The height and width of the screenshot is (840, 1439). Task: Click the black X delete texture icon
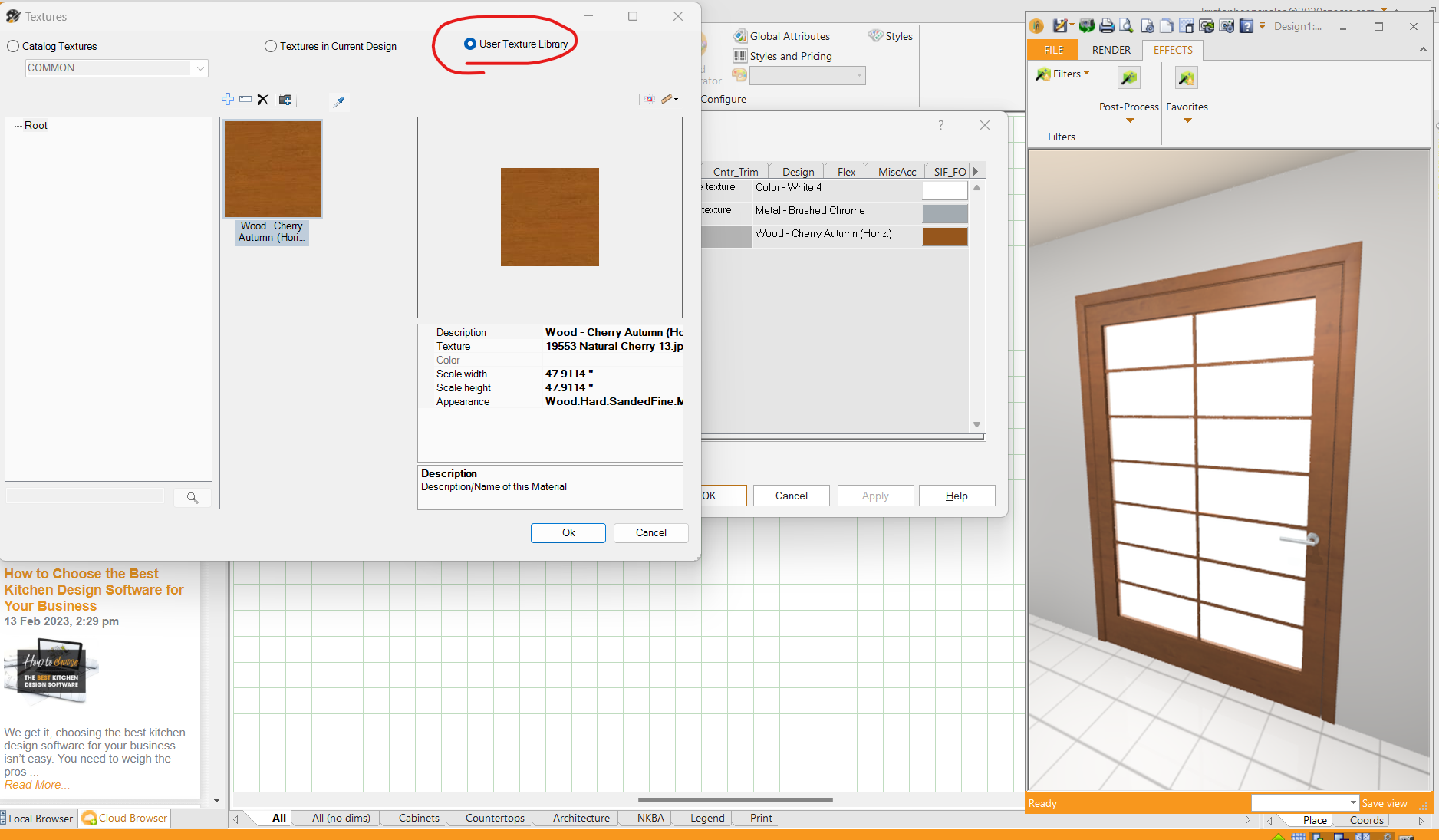(x=263, y=99)
